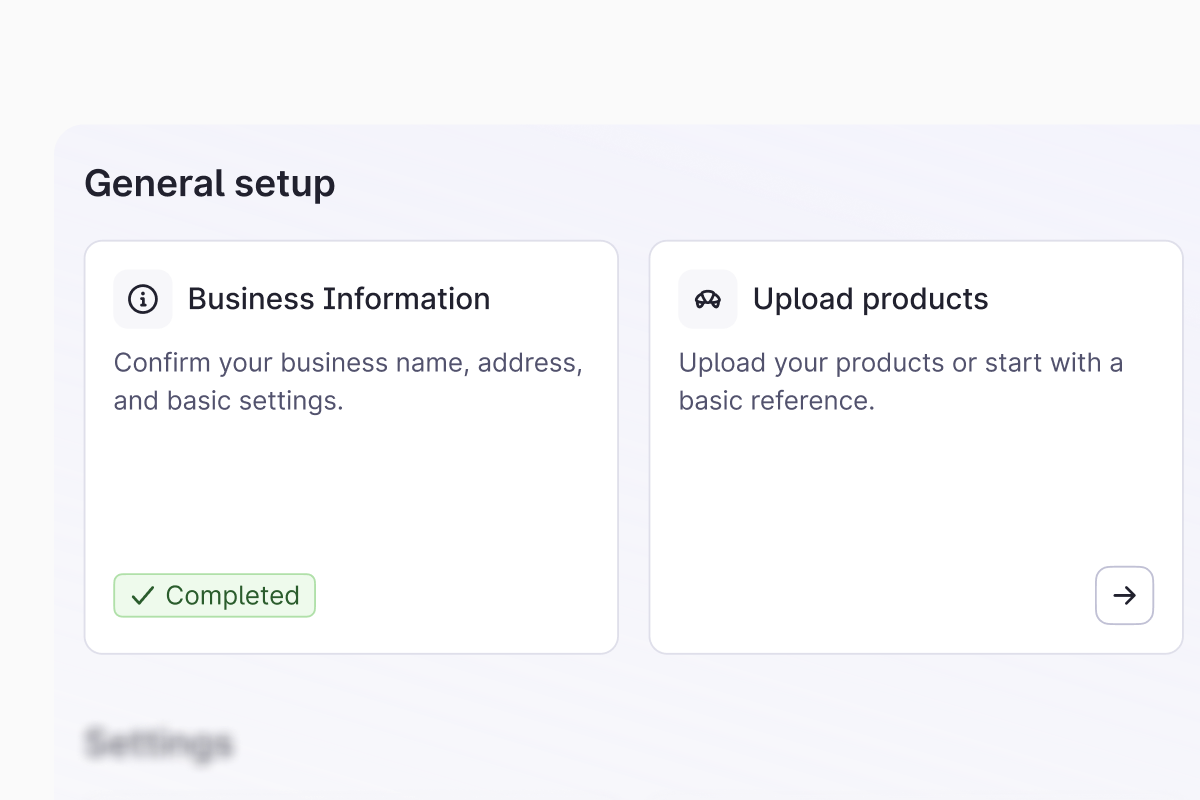Click the word 'Completed' in the badge
The image size is (1200, 800).
(x=232, y=596)
